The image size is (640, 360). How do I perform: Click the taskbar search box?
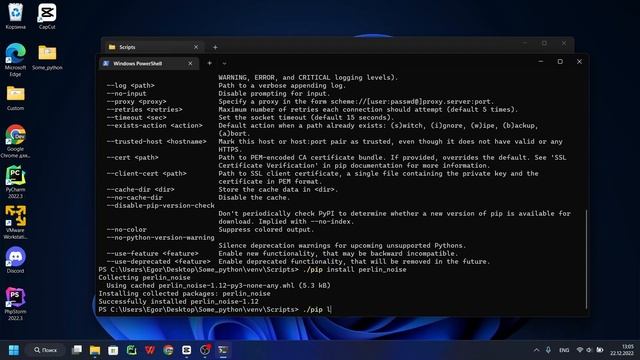[46, 350]
